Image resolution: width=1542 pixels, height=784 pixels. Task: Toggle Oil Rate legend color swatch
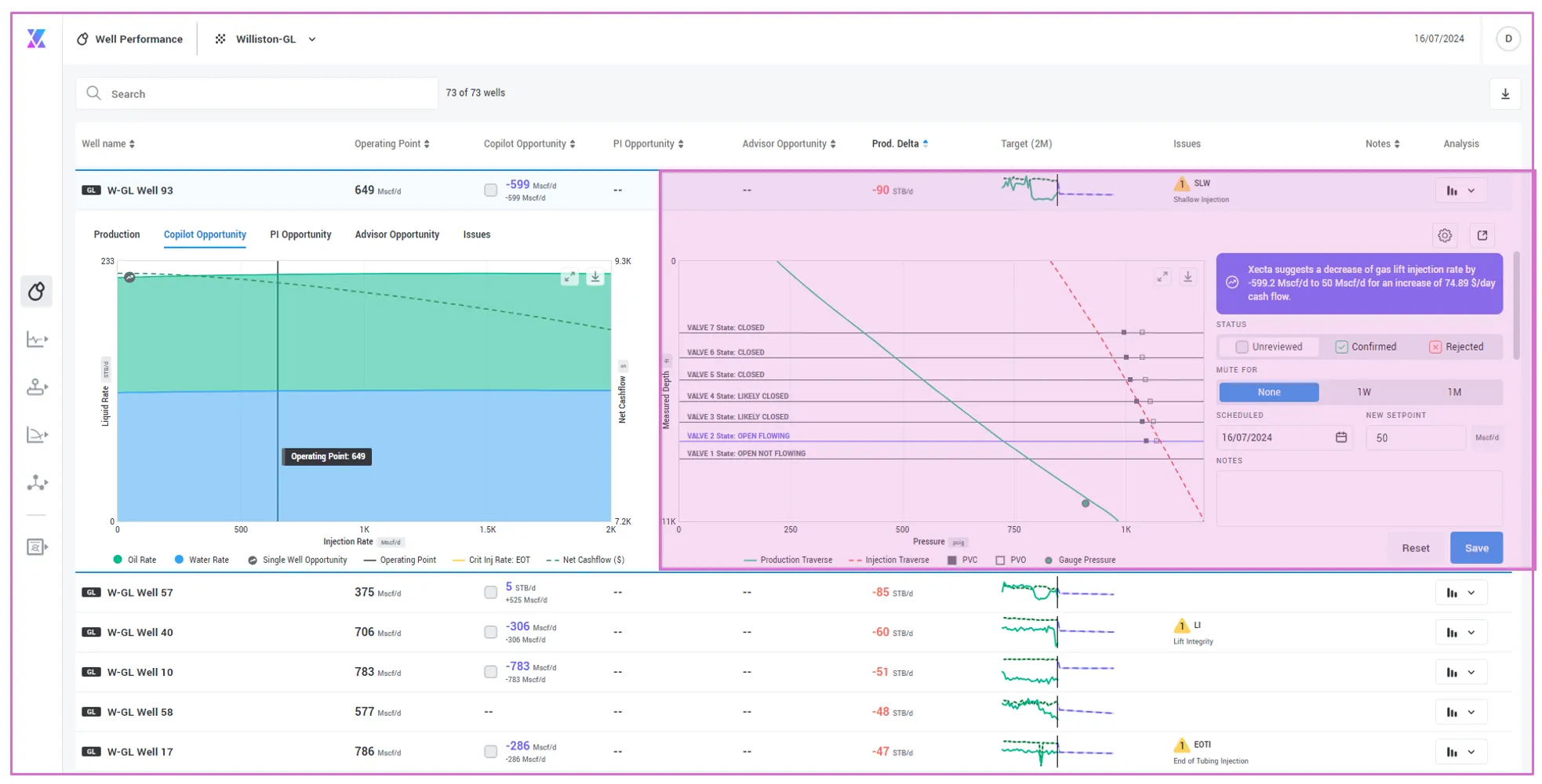click(x=118, y=560)
